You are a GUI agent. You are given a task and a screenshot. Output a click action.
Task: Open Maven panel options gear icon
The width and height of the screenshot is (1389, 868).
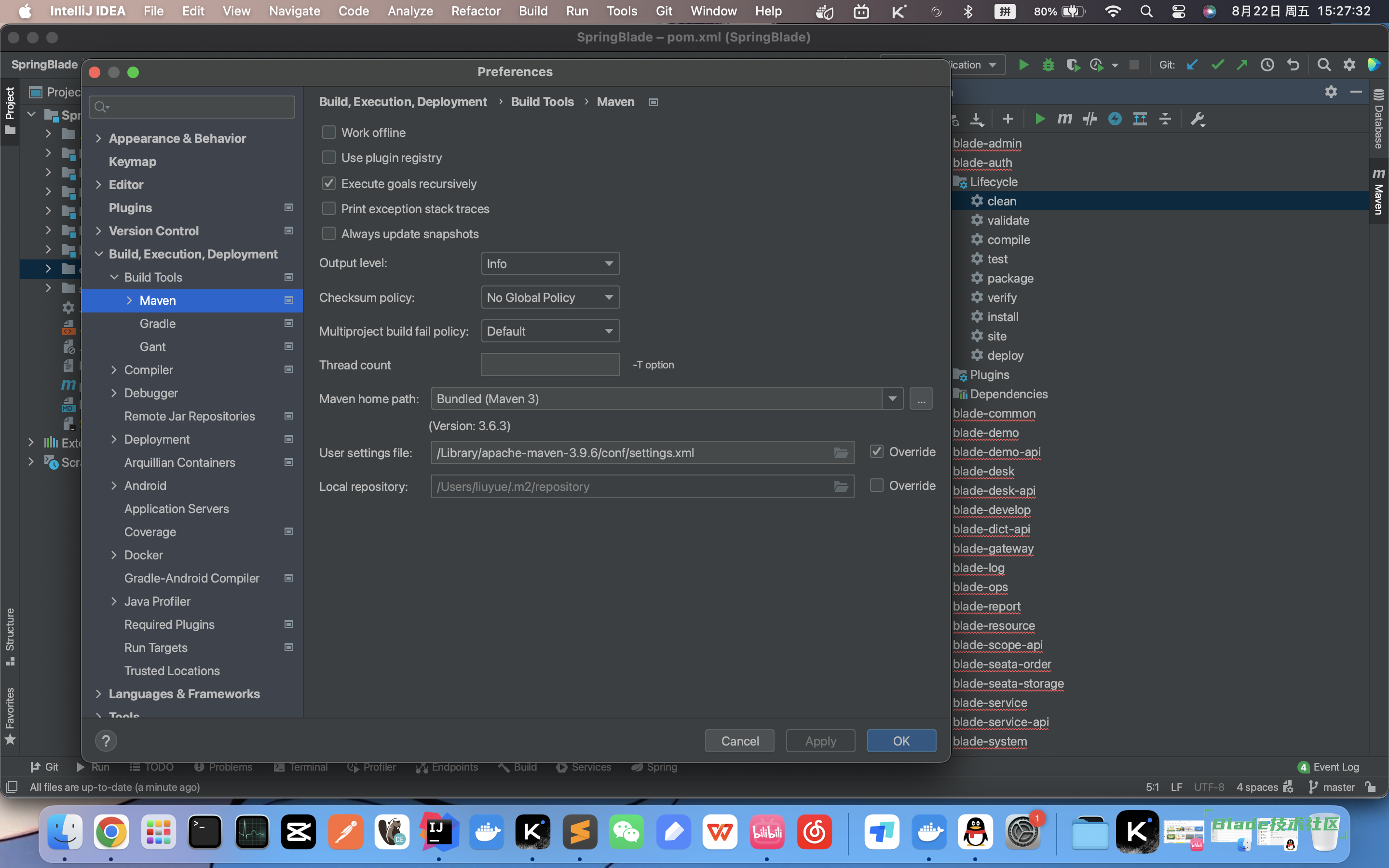tap(1331, 92)
